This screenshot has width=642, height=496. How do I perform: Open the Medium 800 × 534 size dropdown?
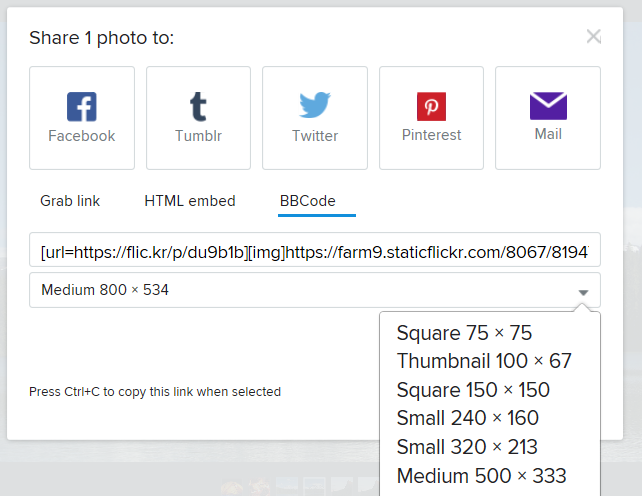(x=315, y=290)
